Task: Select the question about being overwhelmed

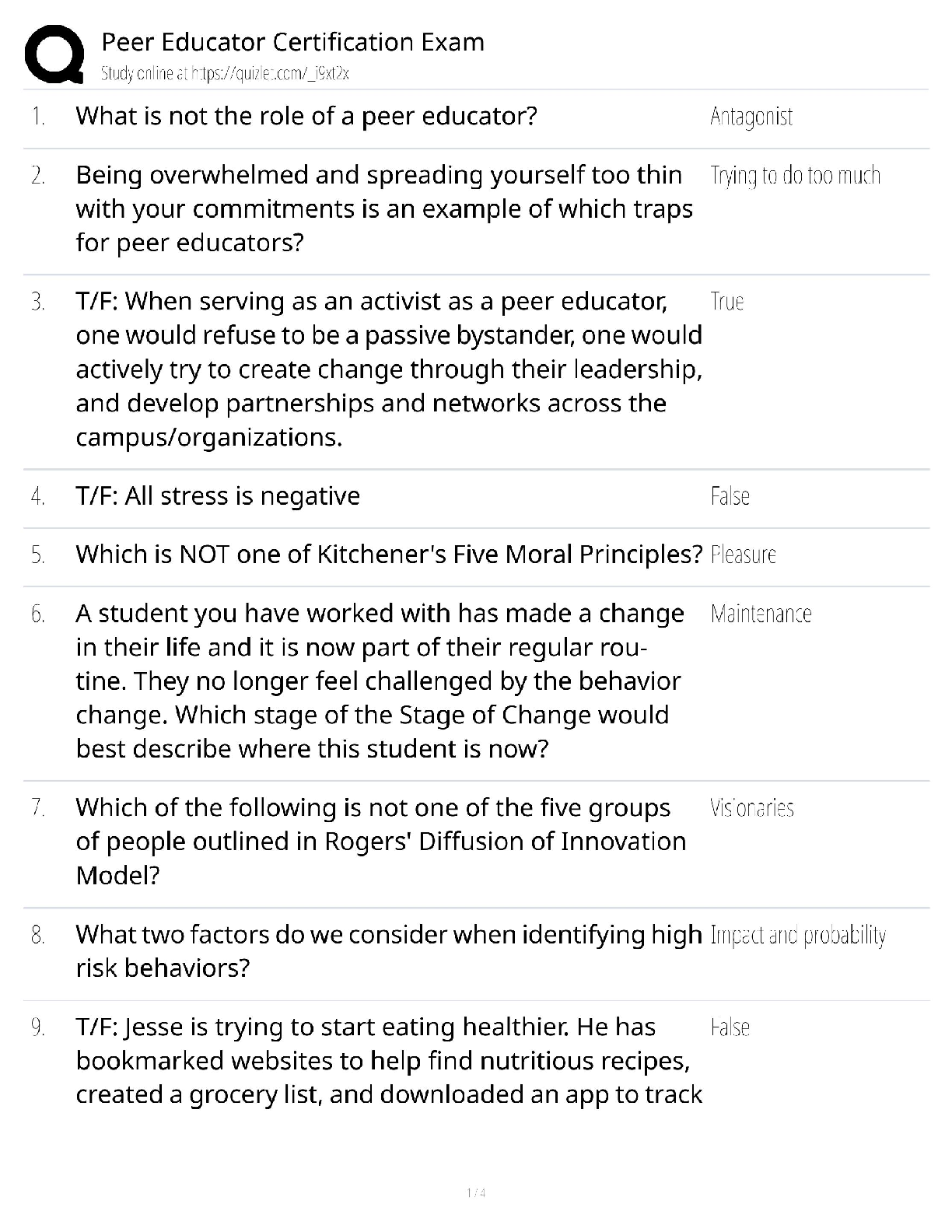Action: 384,209
